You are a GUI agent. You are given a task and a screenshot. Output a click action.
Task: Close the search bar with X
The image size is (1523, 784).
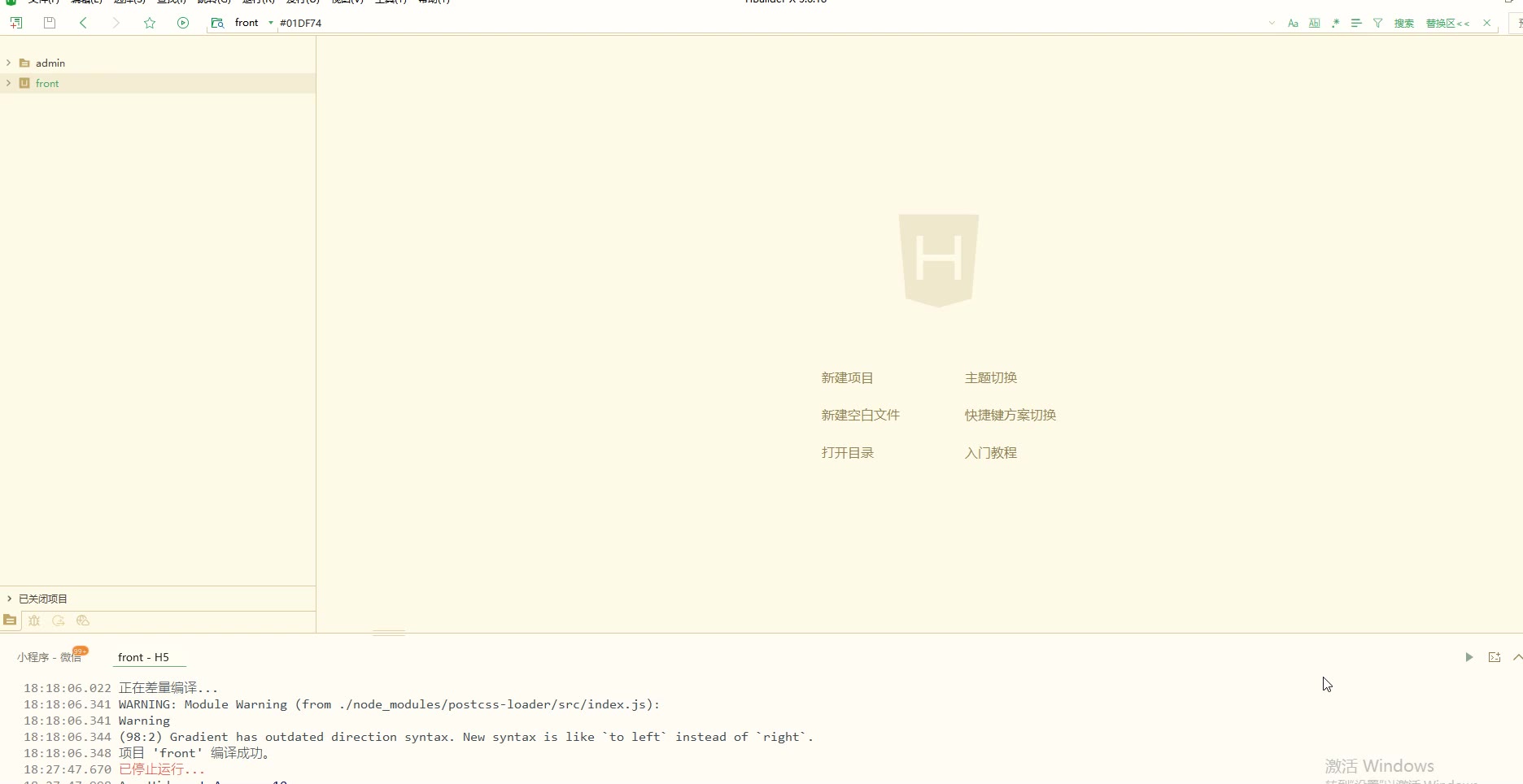tap(1487, 23)
